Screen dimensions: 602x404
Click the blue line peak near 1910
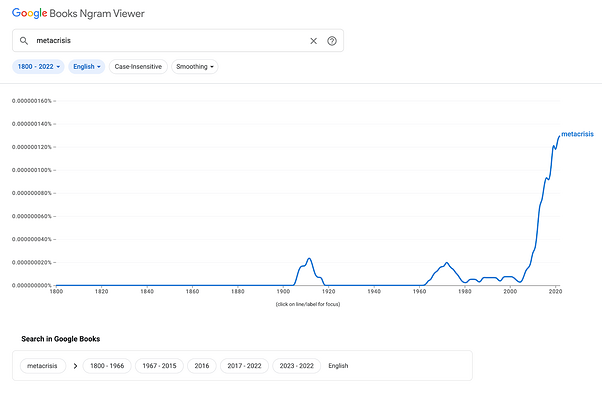(309, 258)
